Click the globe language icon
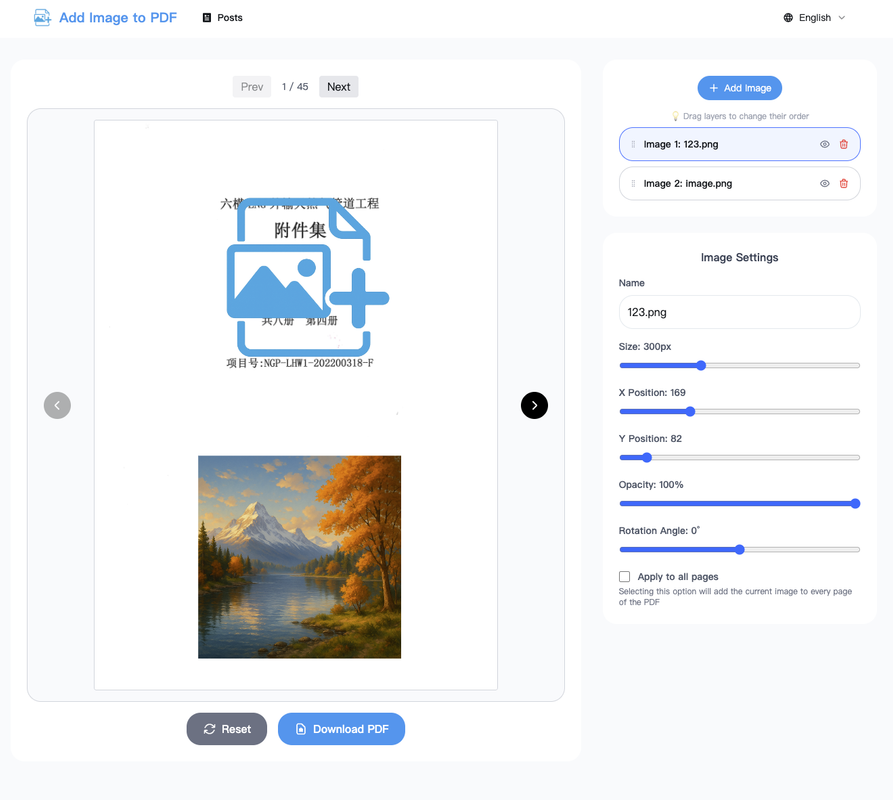 pos(788,18)
